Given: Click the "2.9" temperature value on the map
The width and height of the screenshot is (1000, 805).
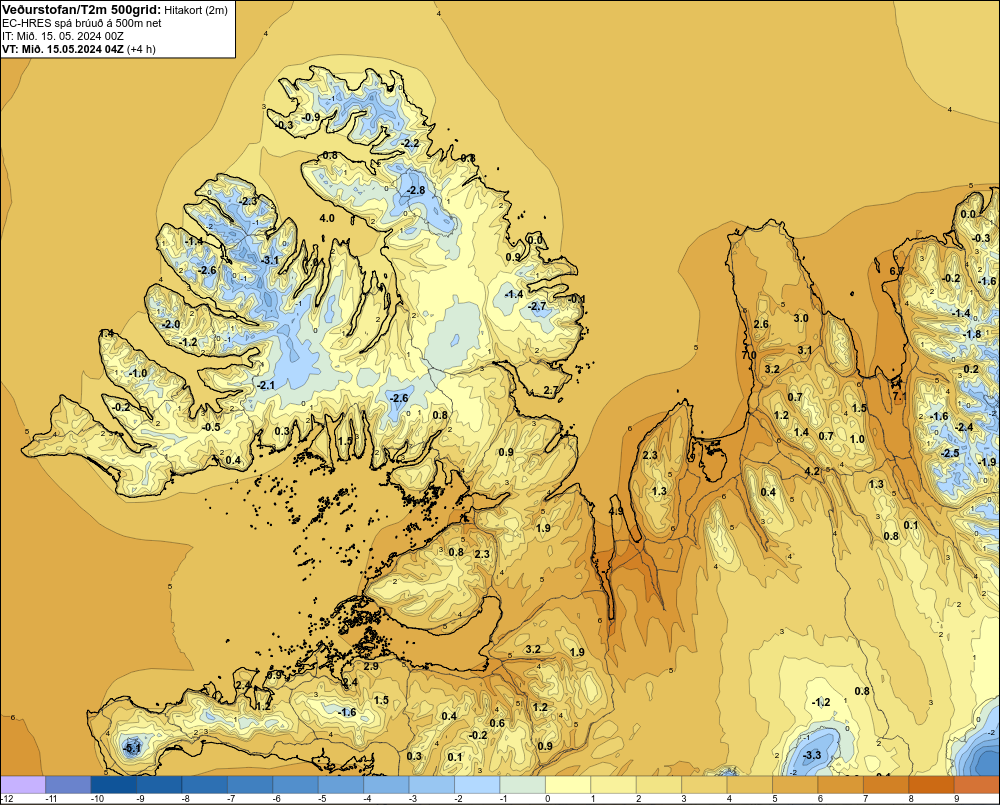Looking at the screenshot, I should pyautogui.click(x=371, y=666).
